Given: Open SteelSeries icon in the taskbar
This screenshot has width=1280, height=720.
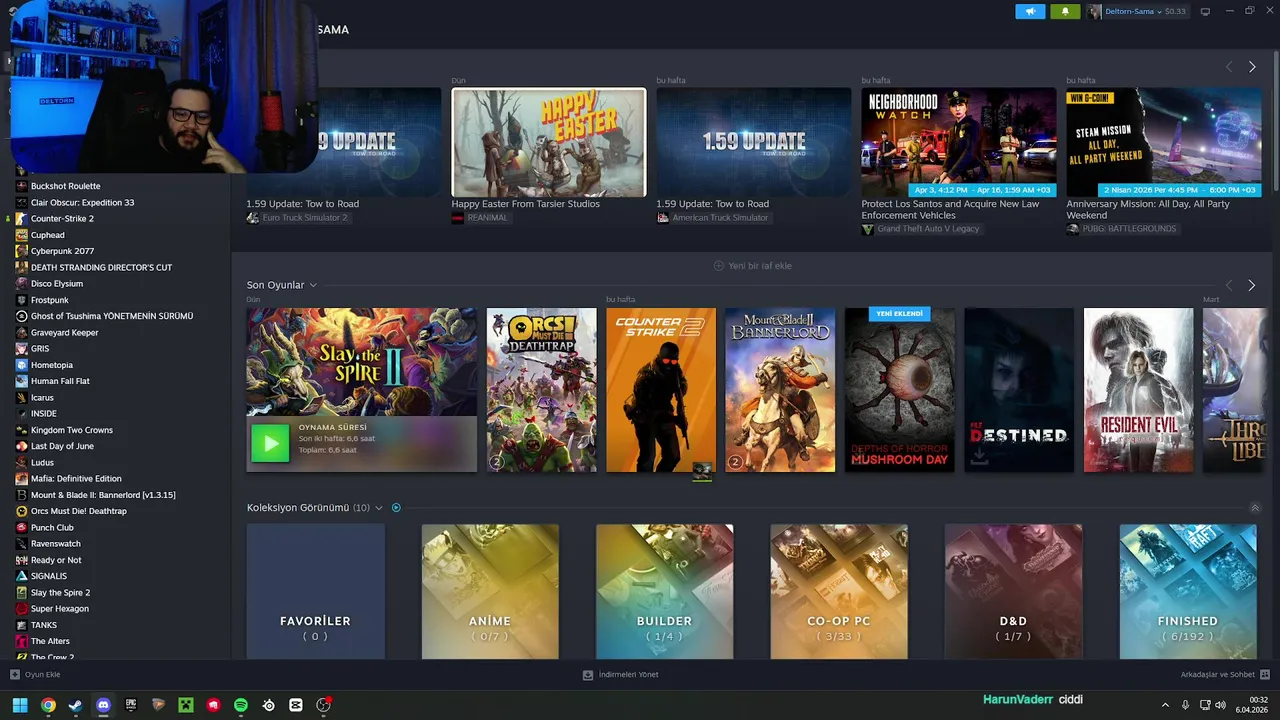Looking at the screenshot, I should tap(268, 705).
